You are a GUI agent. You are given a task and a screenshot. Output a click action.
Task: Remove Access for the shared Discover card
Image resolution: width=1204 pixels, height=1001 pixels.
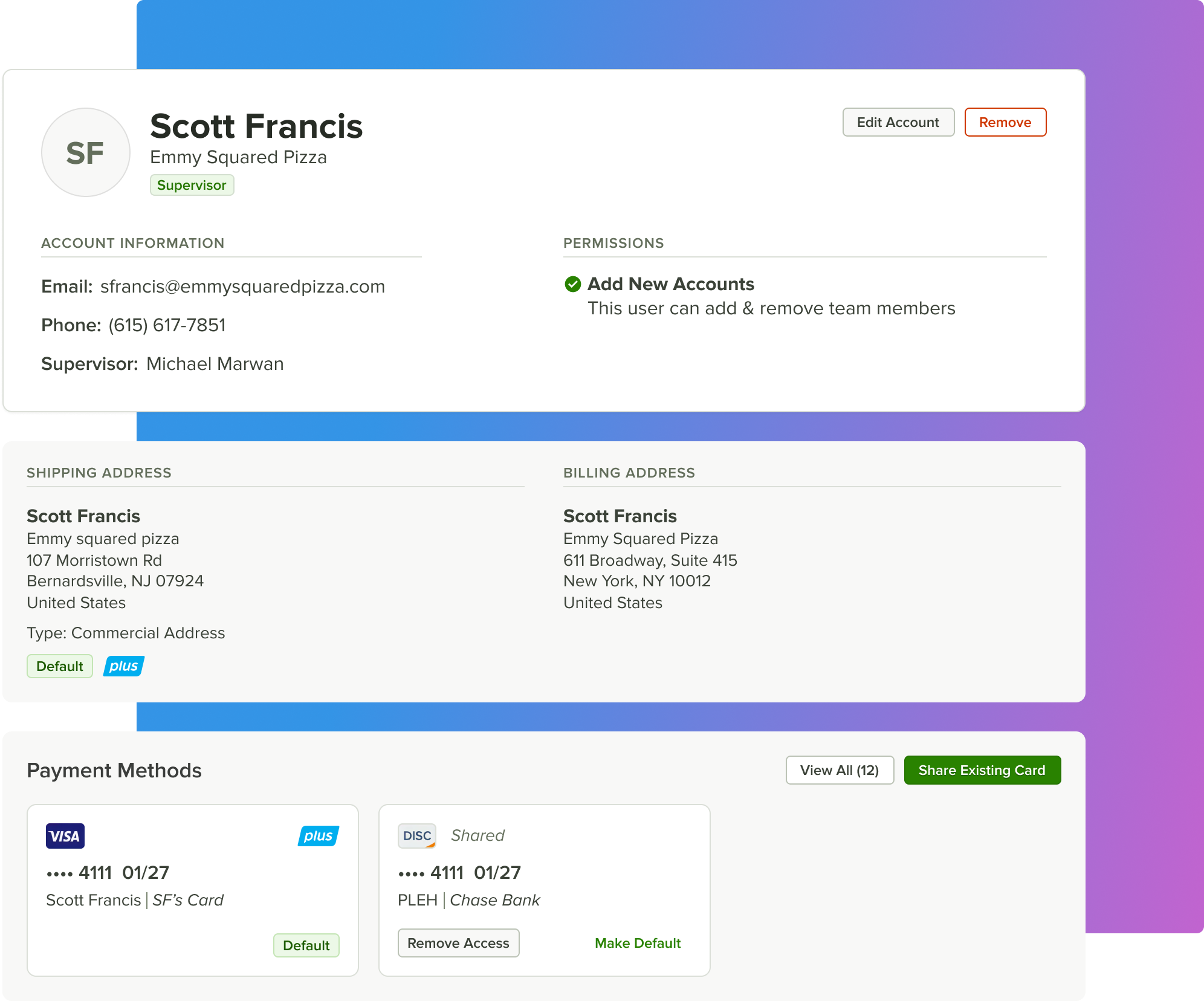pos(458,943)
